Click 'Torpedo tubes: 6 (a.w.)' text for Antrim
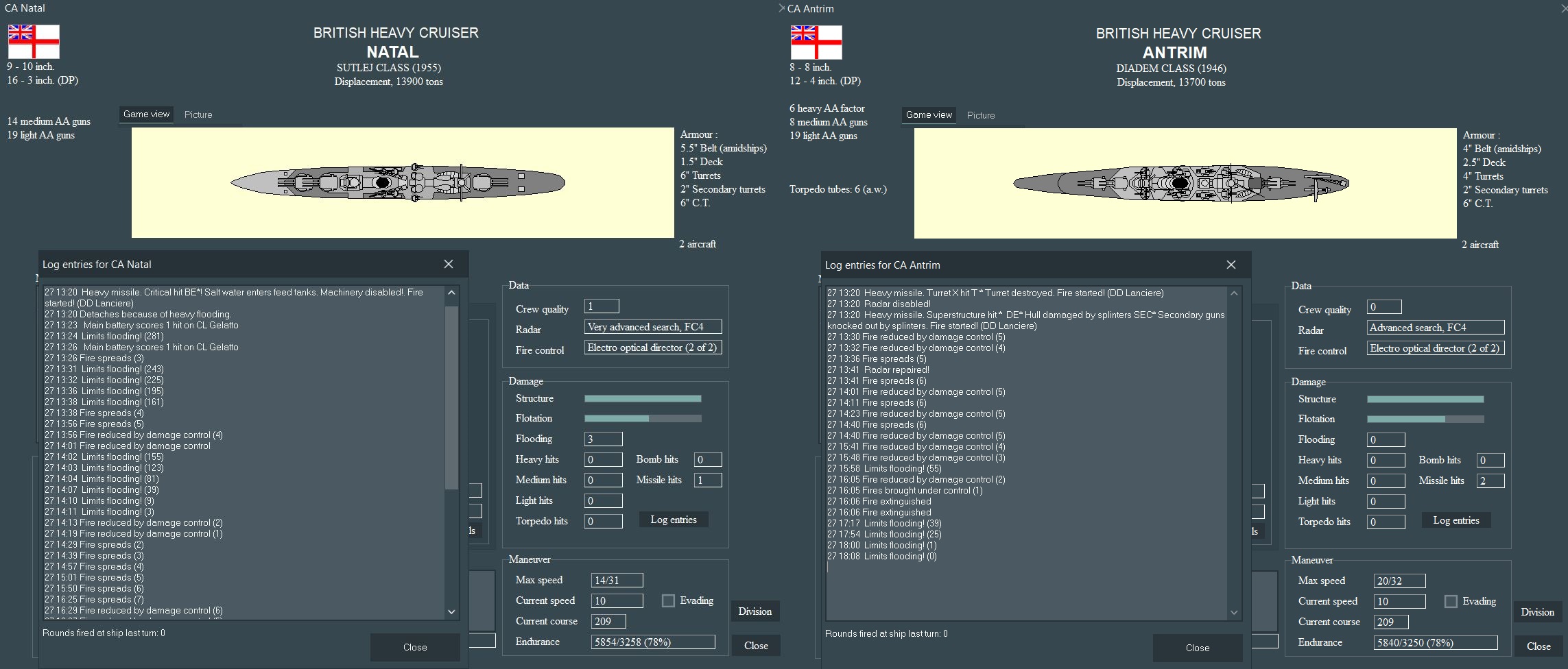The width and height of the screenshot is (1568, 669). (838, 189)
